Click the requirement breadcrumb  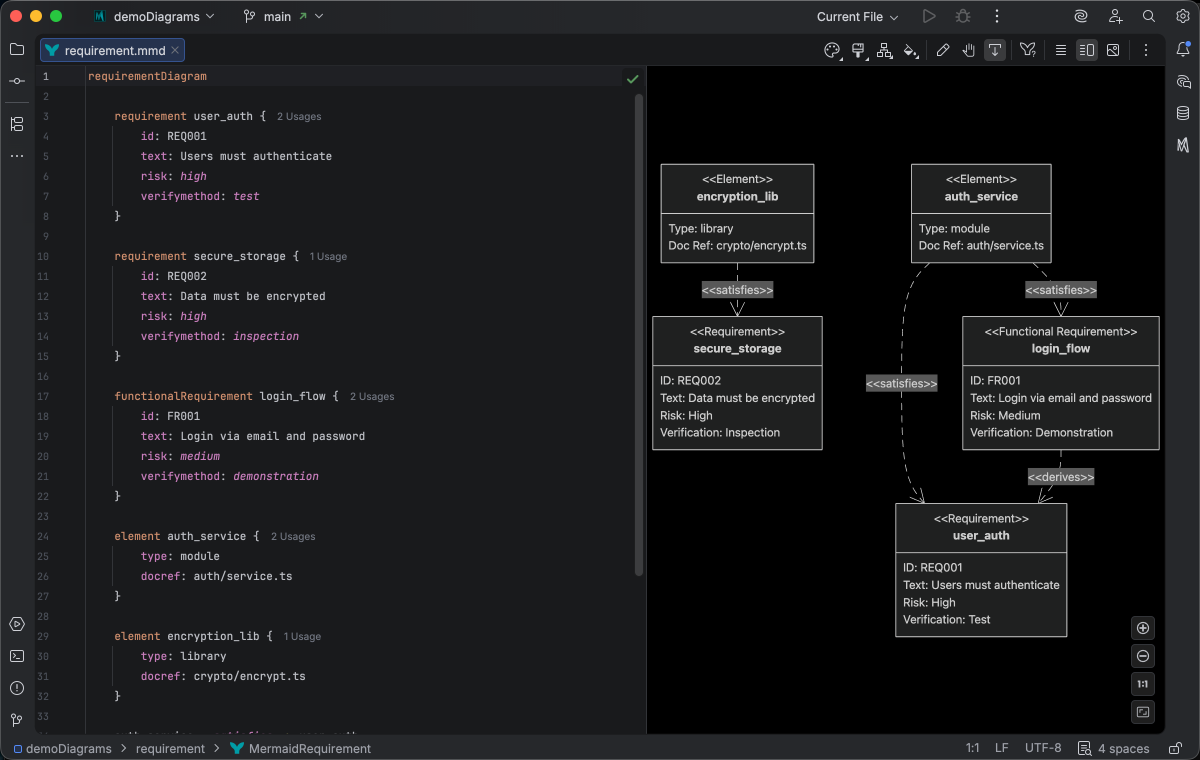(x=170, y=748)
